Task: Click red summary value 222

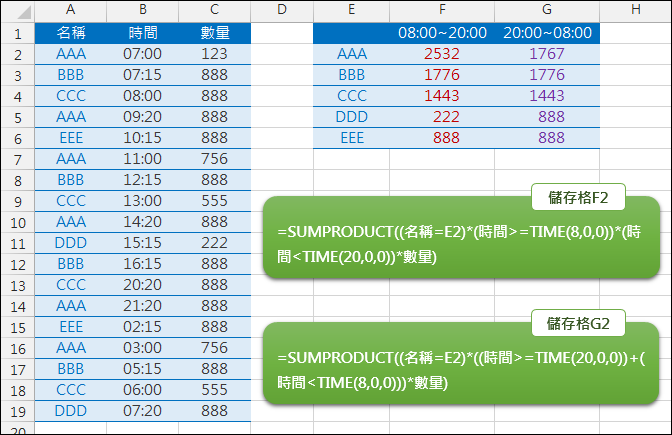Action: [x=442, y=117]
